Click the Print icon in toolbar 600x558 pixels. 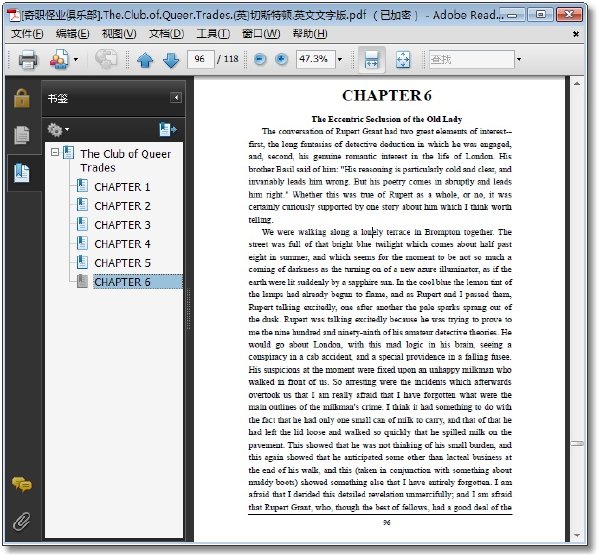[x=28, y=59]
